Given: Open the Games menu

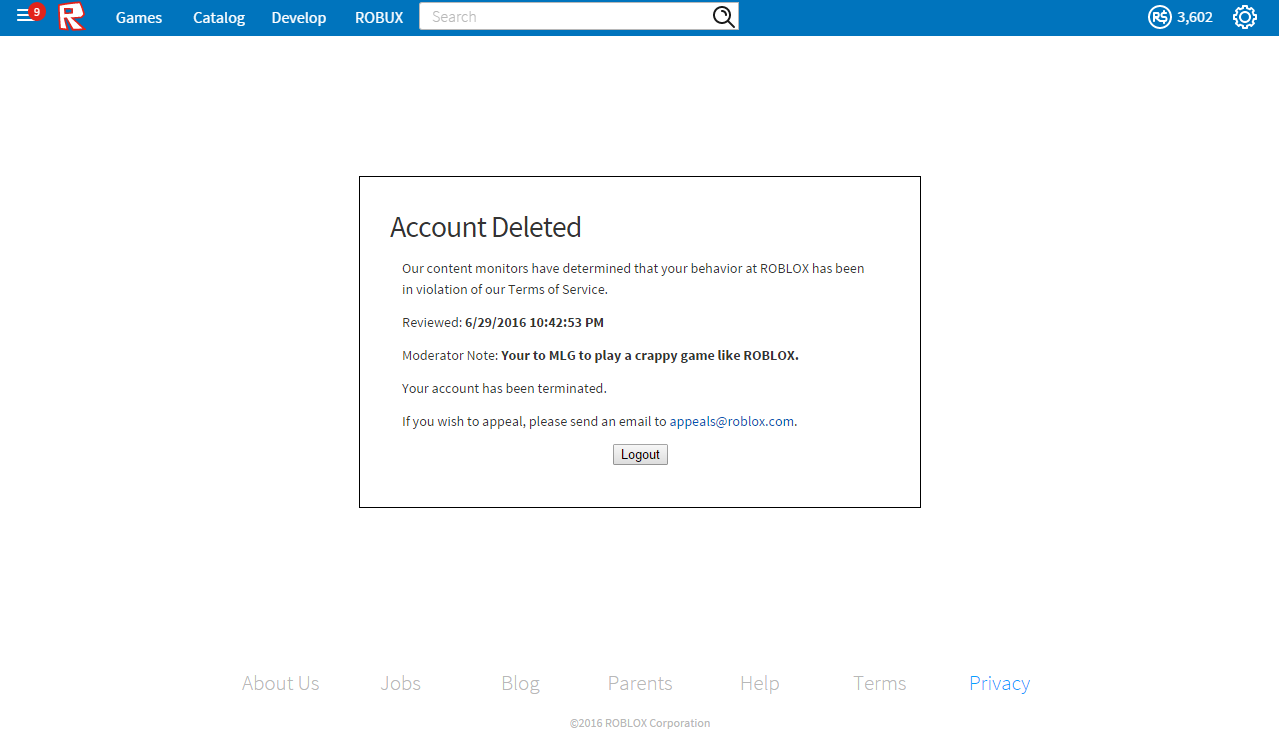Looking at the screenshot, I should 139,18.
